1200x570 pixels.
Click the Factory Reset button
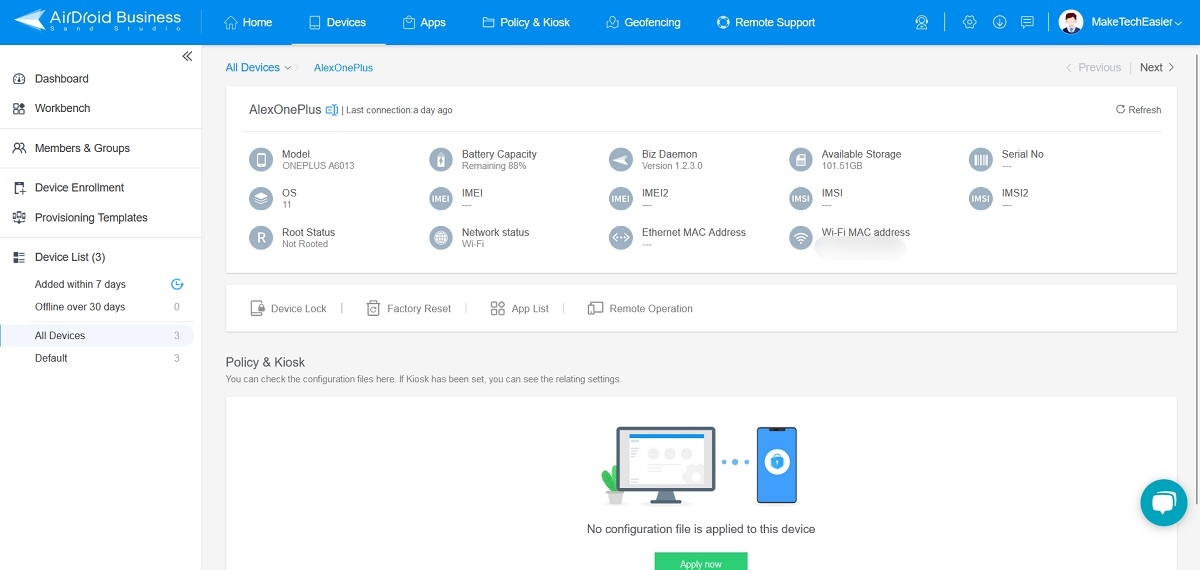pyautogui.click(x=408, y=309)
